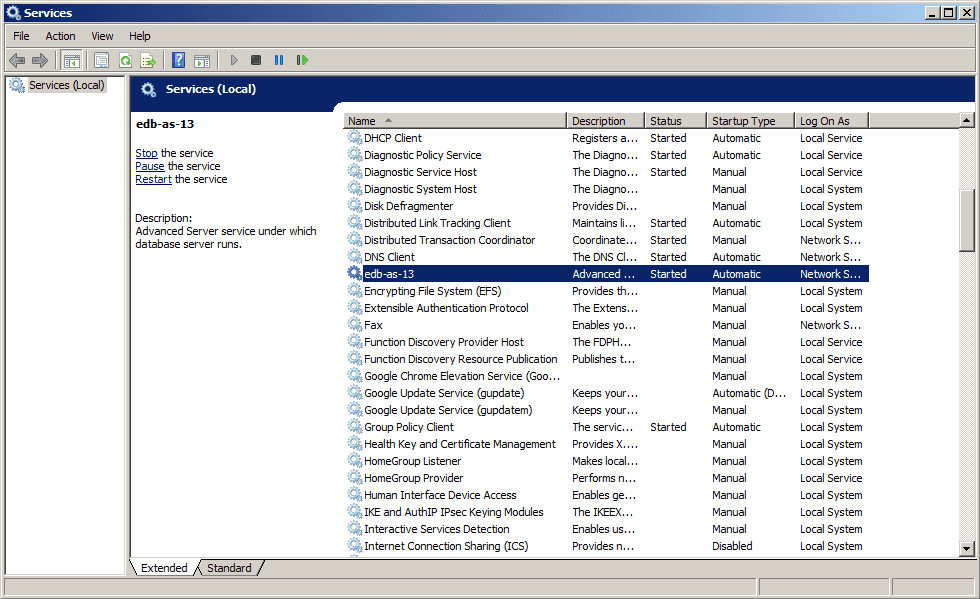Toggle Show/Hide Console Tree toolbar button
This screenshot has width=980, height=599.
72,61
